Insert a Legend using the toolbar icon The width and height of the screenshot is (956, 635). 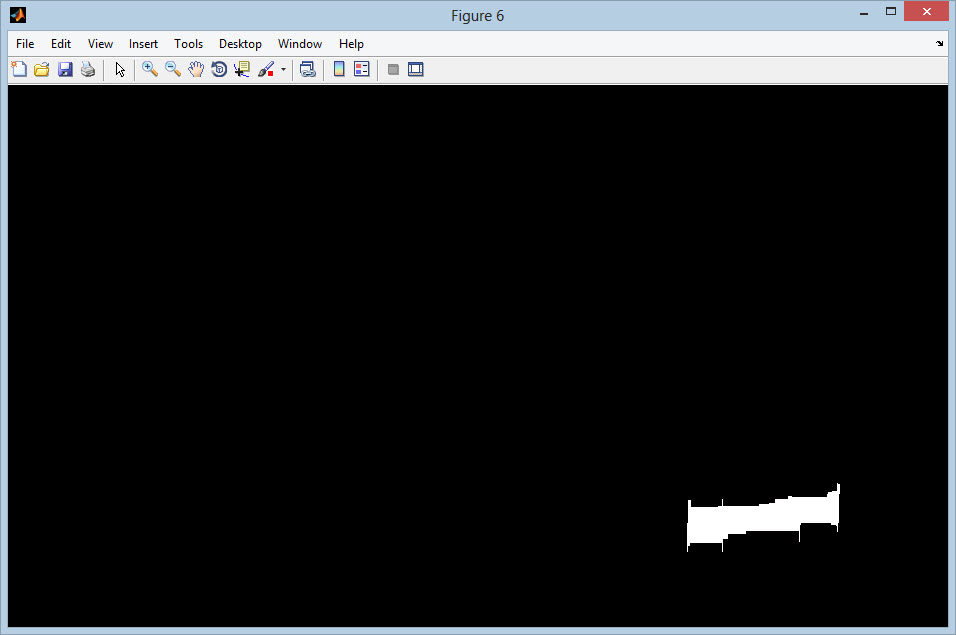point(362,69)
